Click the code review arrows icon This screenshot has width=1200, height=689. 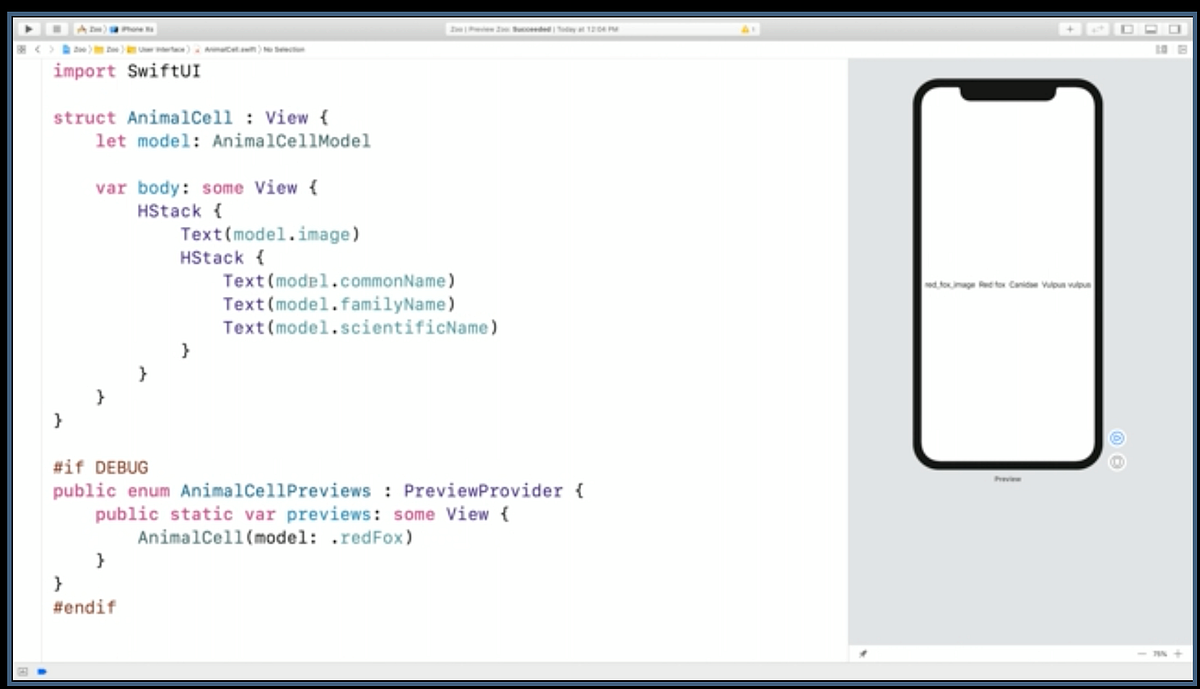1099,29
